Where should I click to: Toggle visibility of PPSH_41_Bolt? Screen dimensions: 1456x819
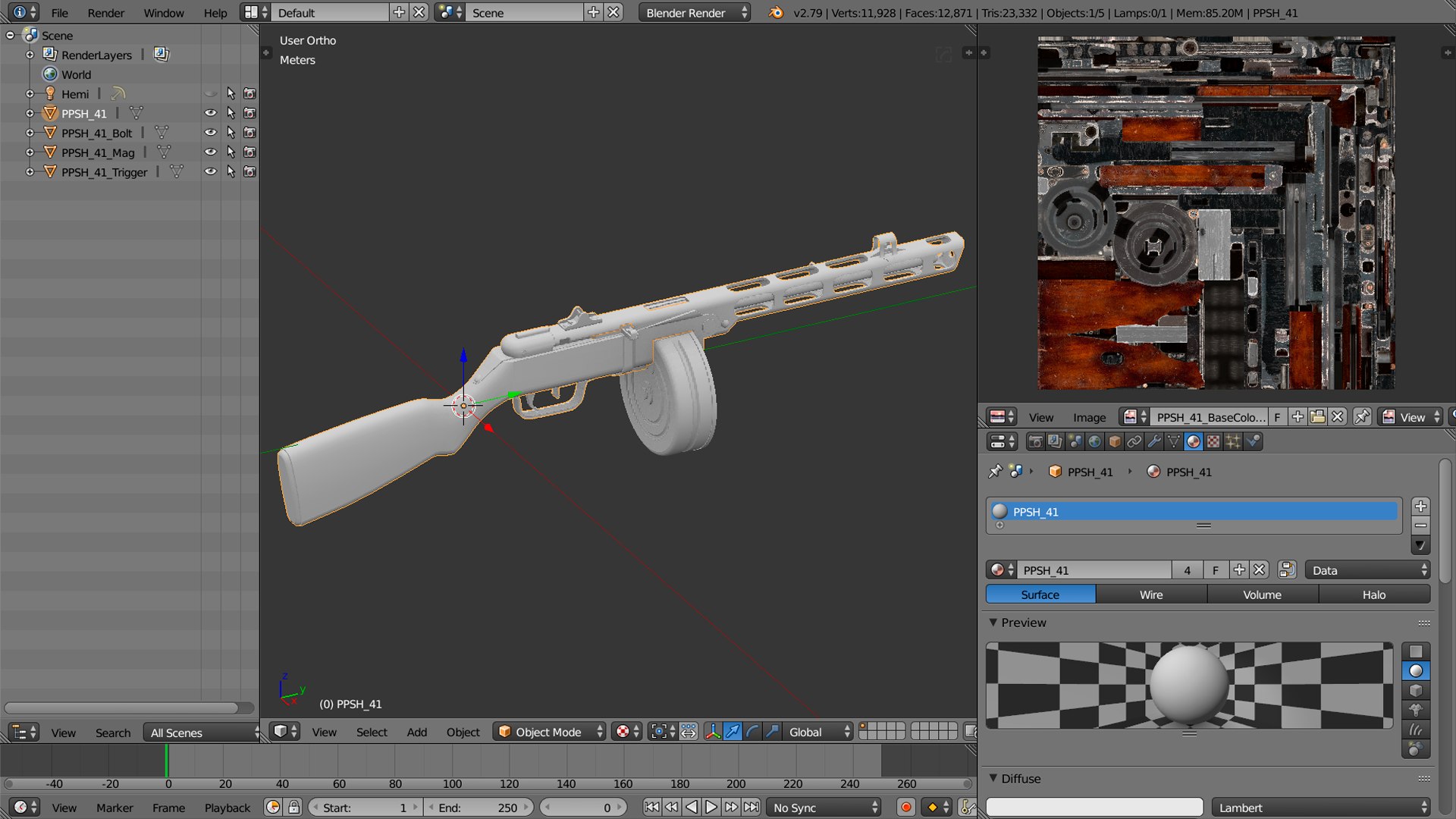pyautogui.click(x=210, y=133)
